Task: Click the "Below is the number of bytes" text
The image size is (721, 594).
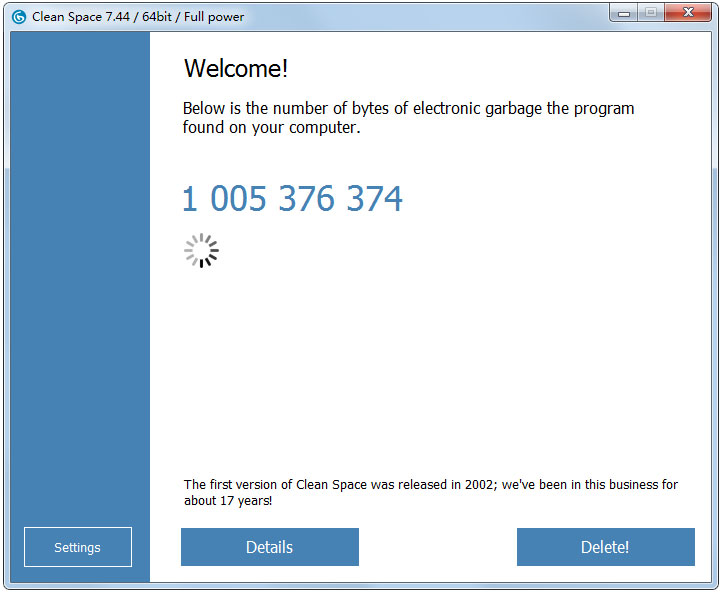Action: [408, 108]
